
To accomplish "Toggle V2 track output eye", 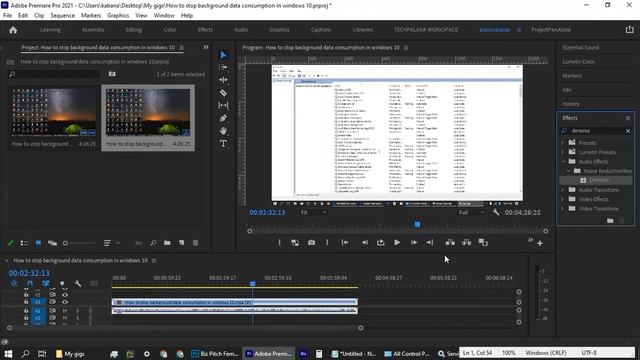I will pos(65,294).
